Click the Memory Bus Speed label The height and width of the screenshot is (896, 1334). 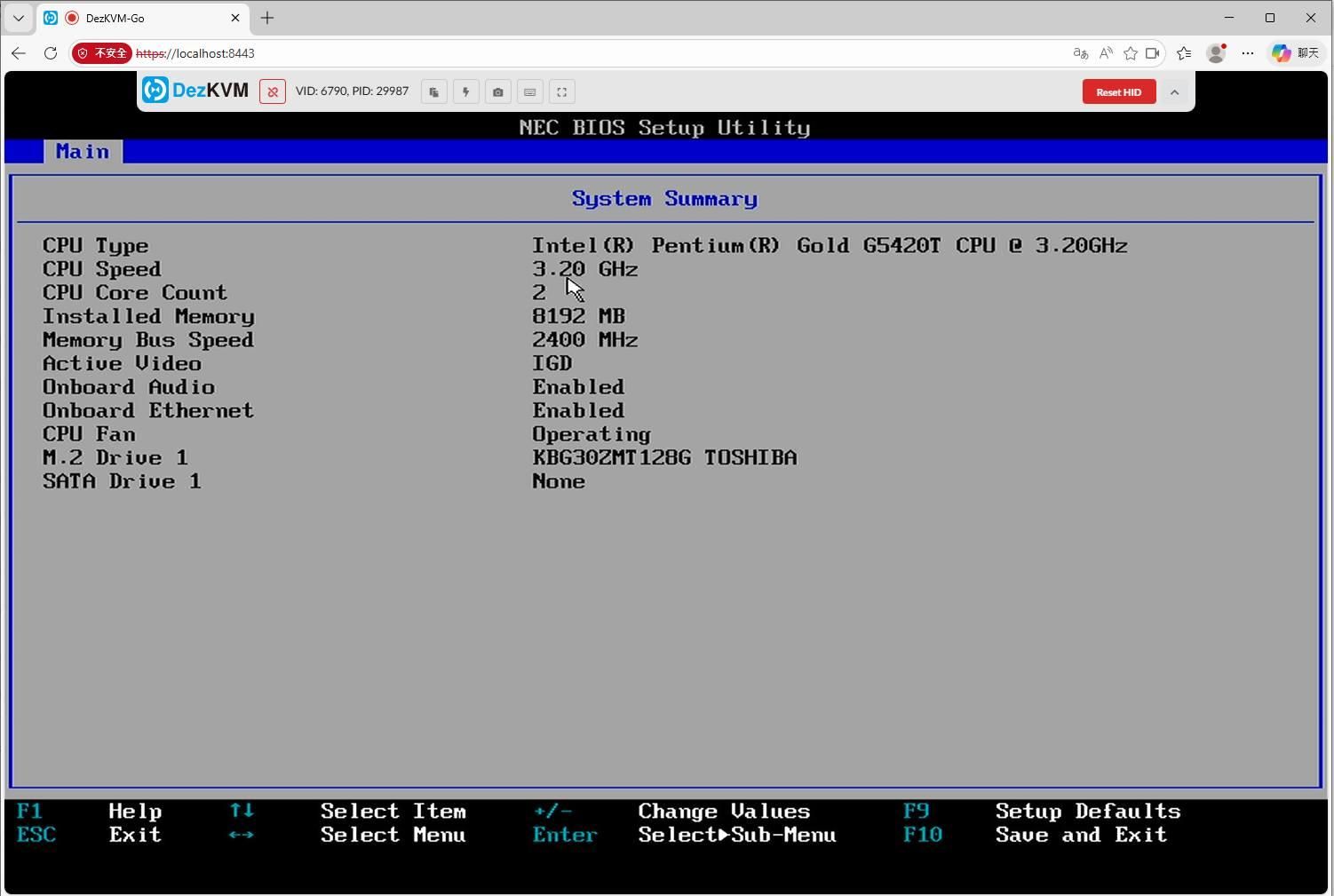[x=148, y=340]
